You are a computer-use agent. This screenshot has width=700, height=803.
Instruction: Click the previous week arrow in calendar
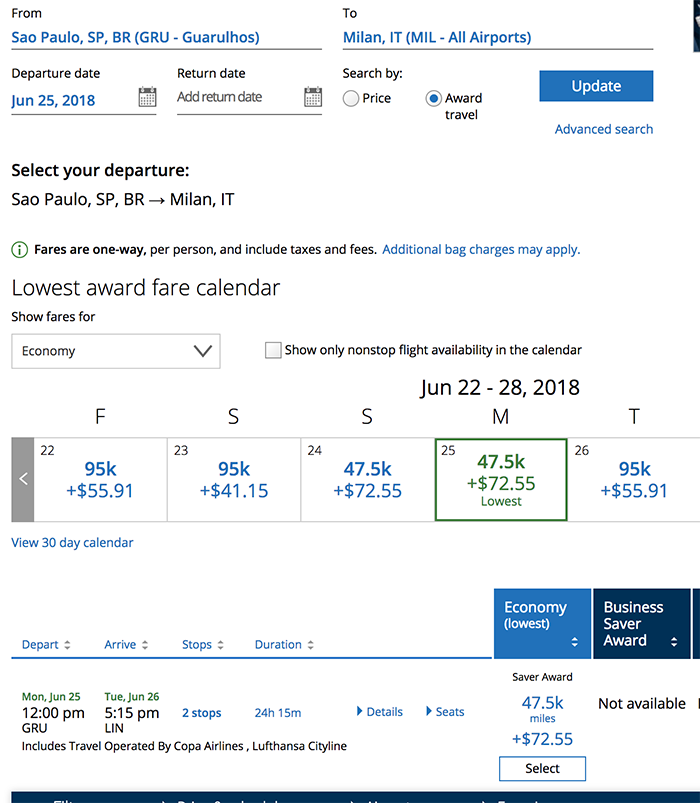click(23, 479)
